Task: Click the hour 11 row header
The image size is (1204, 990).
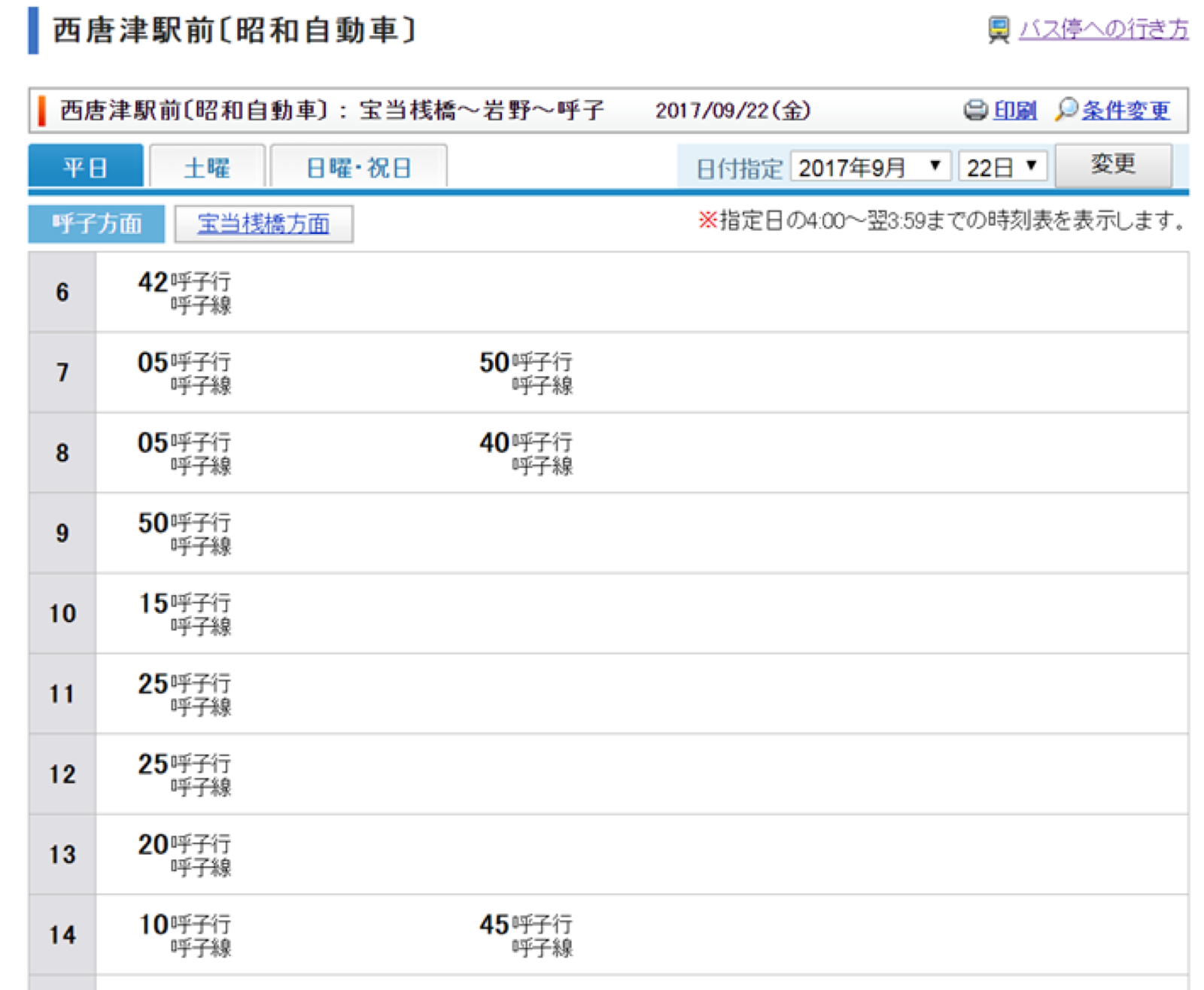Action: point(62,694)
